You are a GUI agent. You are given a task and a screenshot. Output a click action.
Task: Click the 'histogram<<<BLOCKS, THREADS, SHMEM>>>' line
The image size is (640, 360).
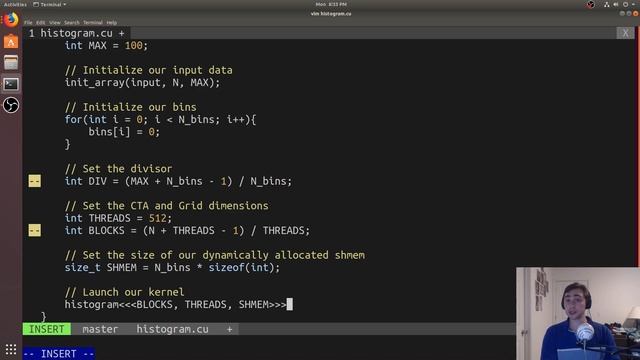click(x=176, y=304)
